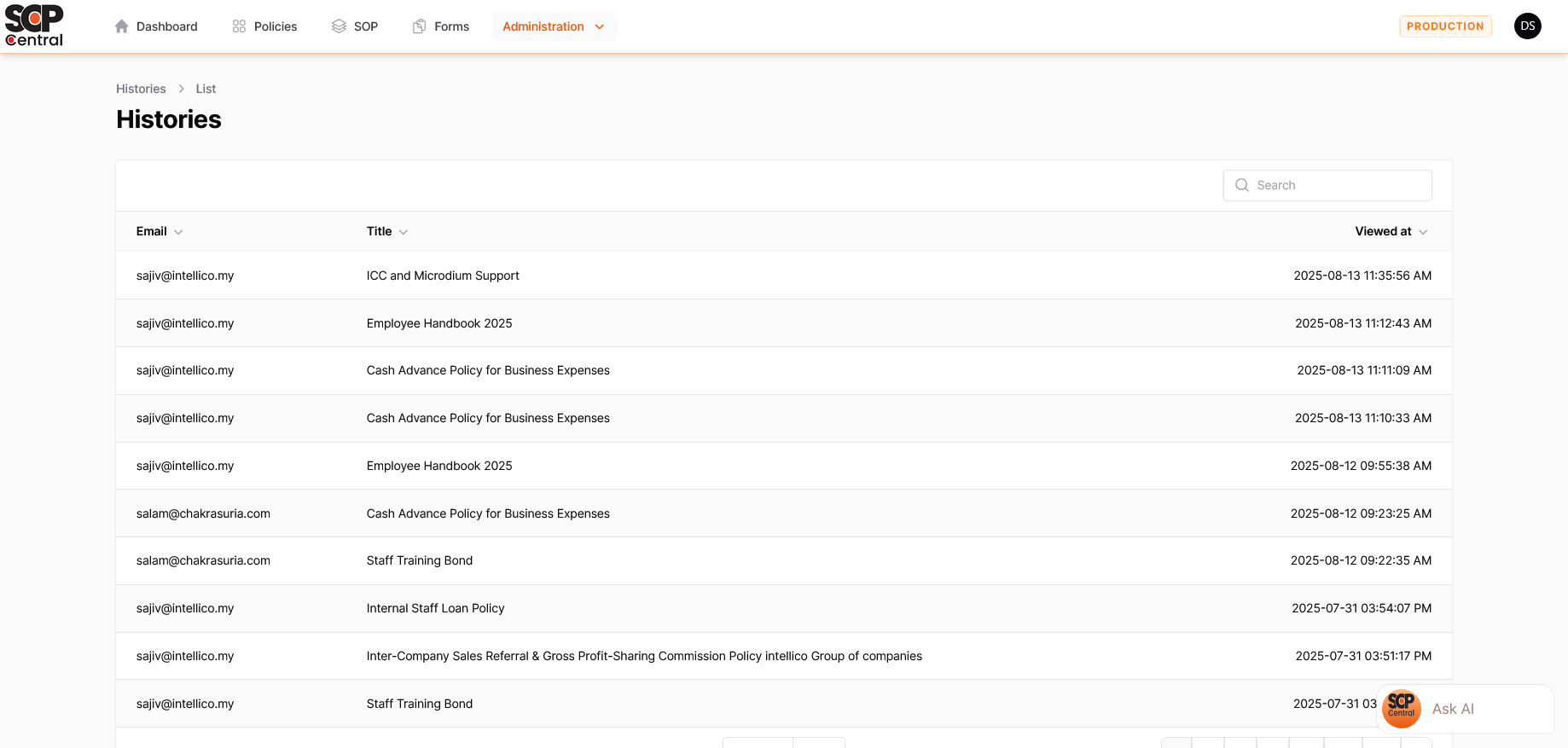1568x748 pixels.
Task: Click the Histories breadcrumb link
Action: [x=141, y=89]
